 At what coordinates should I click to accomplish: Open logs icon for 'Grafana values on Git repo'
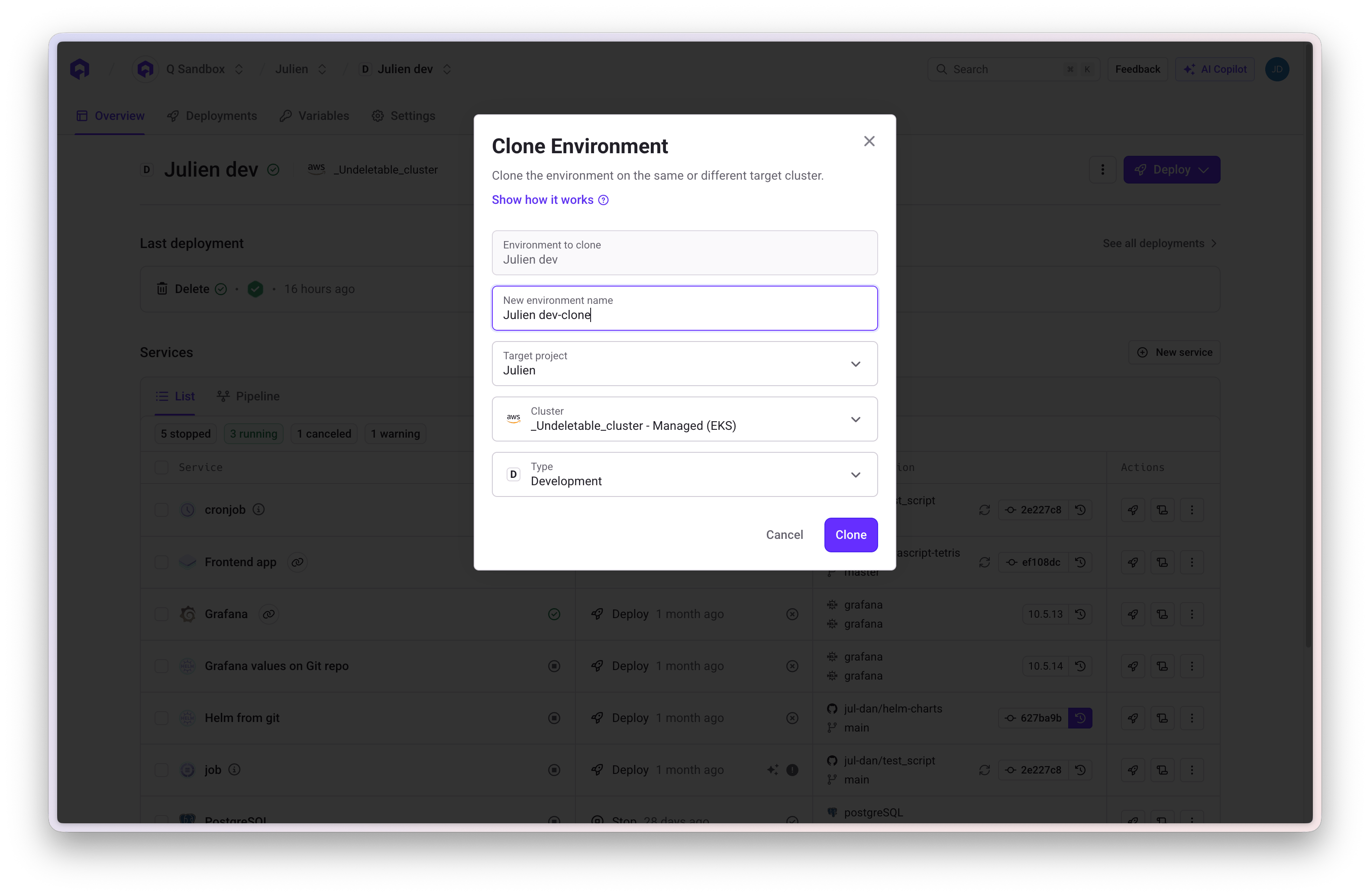tap(1162, 666)
